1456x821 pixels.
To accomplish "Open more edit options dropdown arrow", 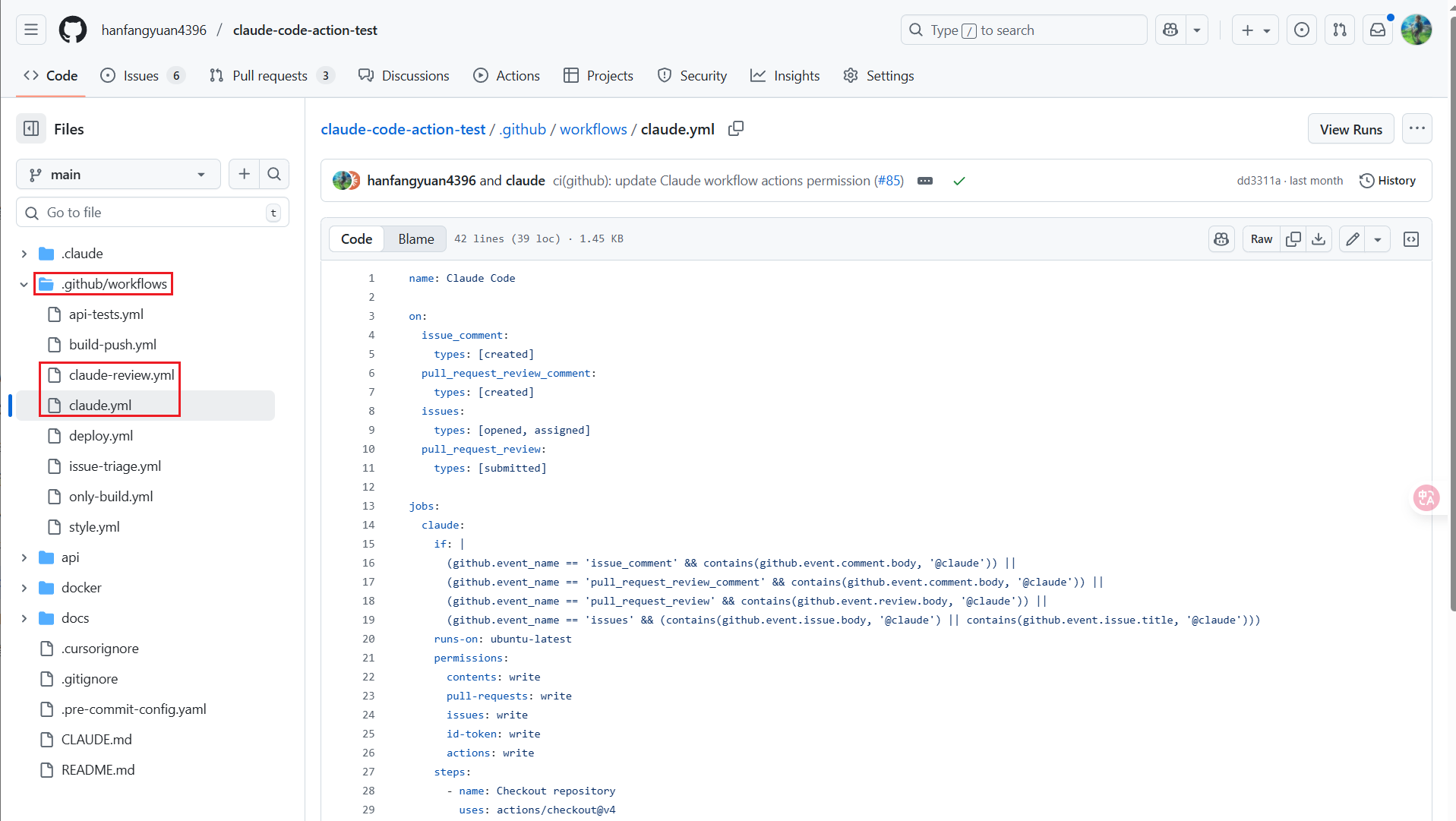I will point(1377,238).
